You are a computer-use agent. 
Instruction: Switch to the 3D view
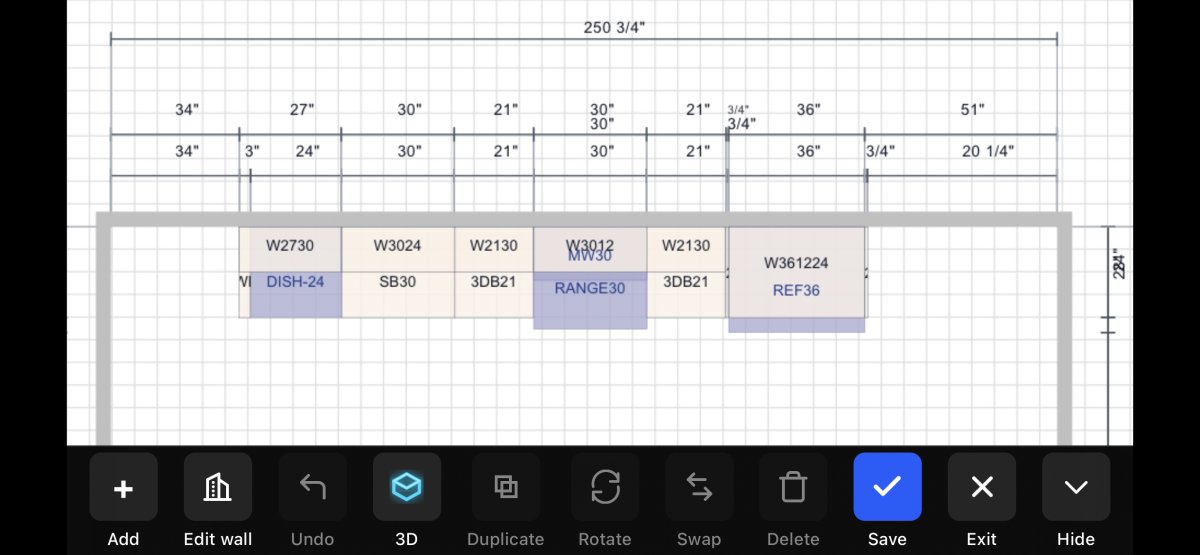tap(406, 487)
